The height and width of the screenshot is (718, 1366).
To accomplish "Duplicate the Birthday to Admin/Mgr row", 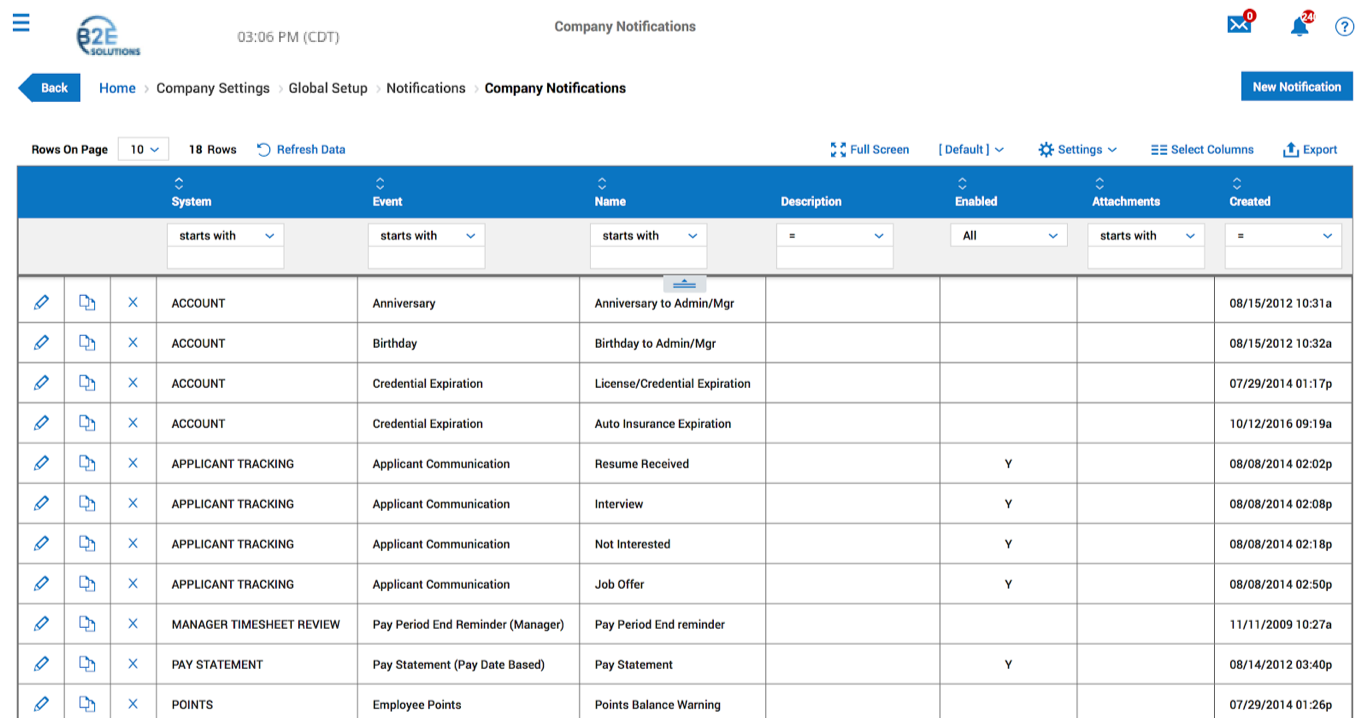I will [87, 343].
